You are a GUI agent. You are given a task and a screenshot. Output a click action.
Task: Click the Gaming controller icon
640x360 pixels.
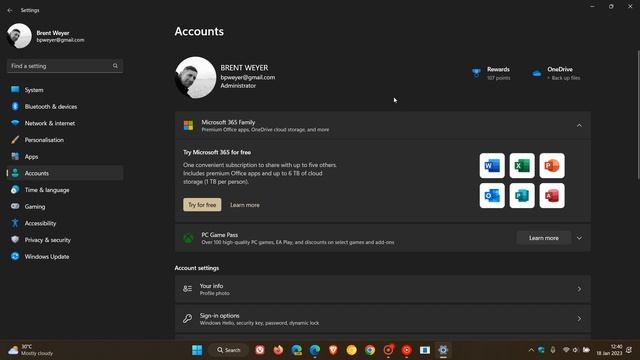click(x=15, y=206)
